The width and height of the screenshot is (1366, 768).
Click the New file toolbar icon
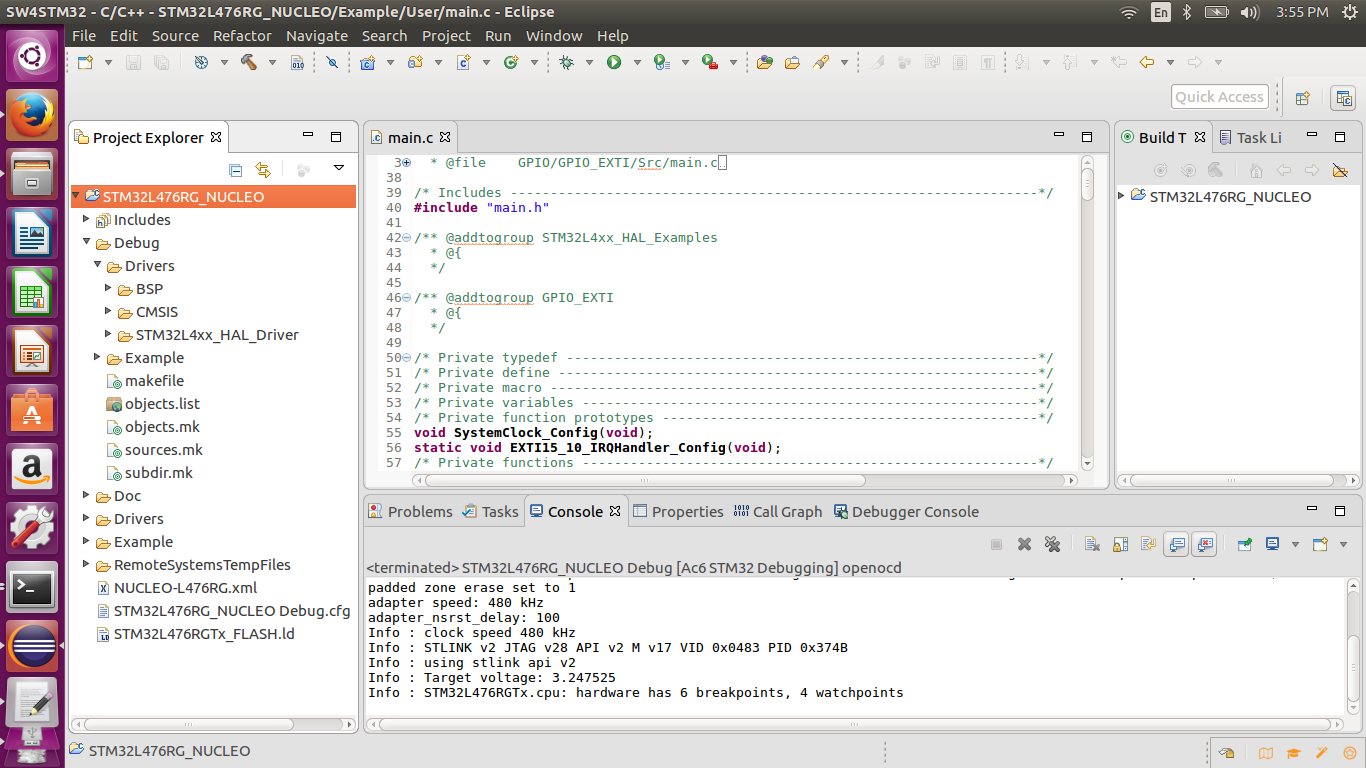[x=86, y=62]
